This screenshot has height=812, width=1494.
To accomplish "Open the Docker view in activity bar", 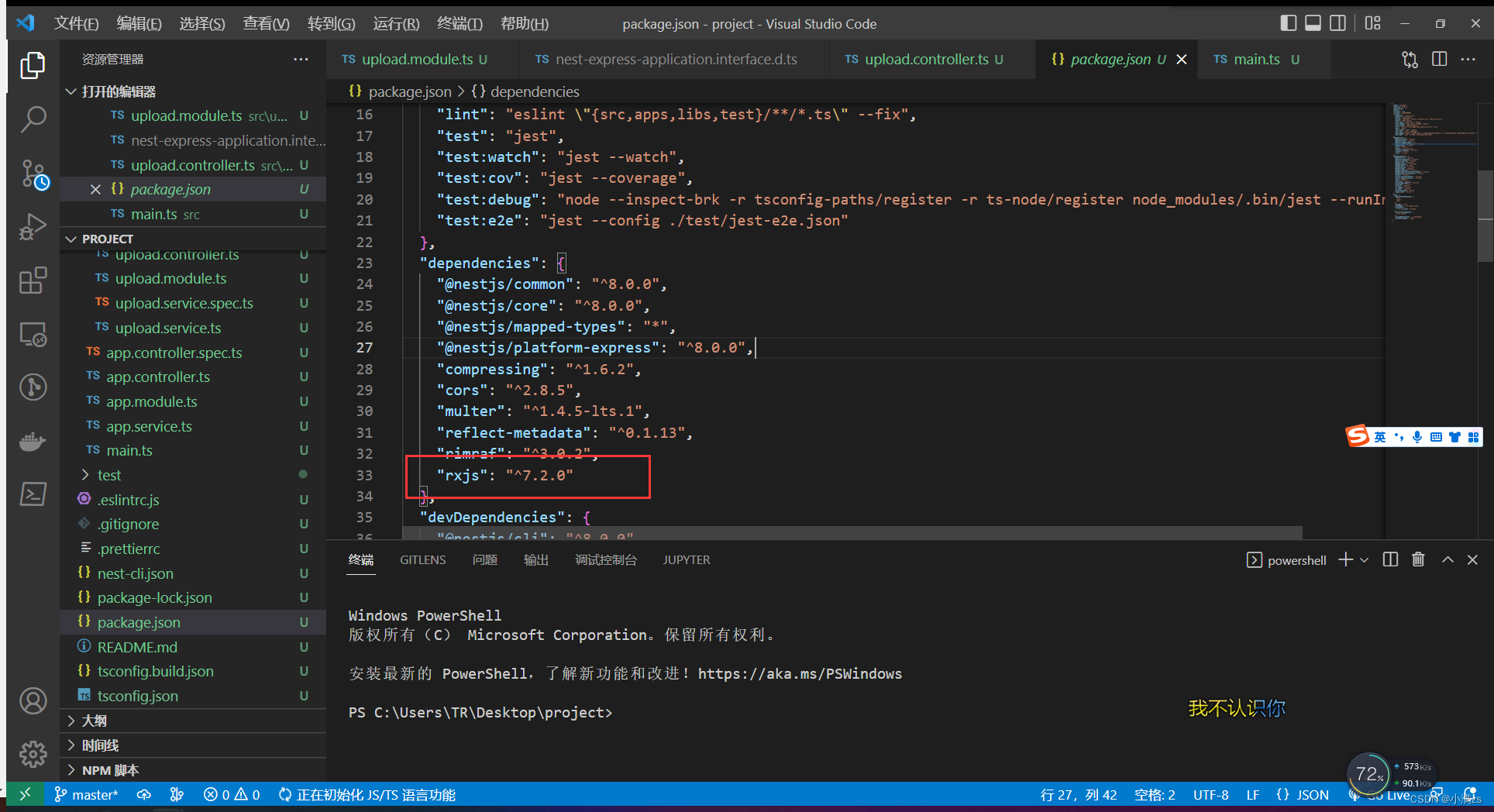I will click(33, 442).
